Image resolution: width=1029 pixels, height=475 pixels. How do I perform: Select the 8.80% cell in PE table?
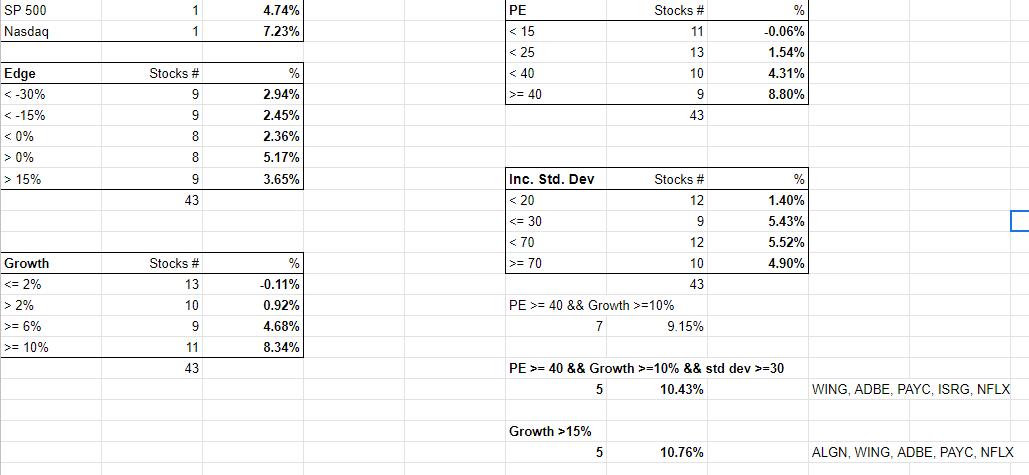click(758, 94)
